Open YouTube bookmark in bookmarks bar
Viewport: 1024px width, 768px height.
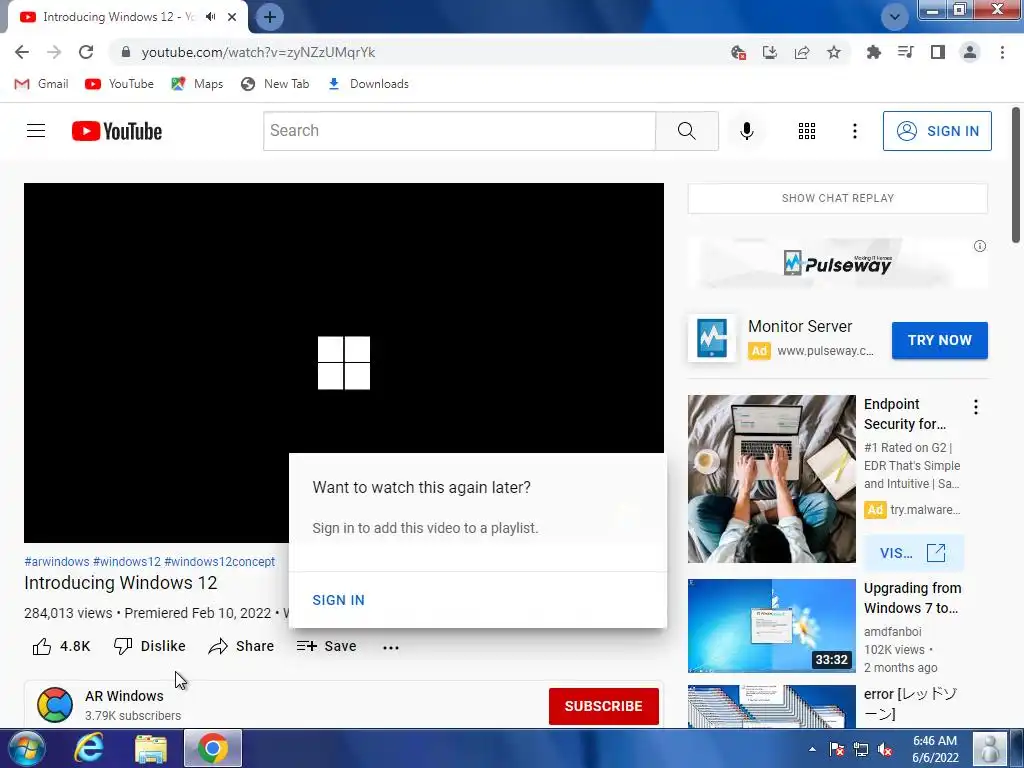point(119,84)
